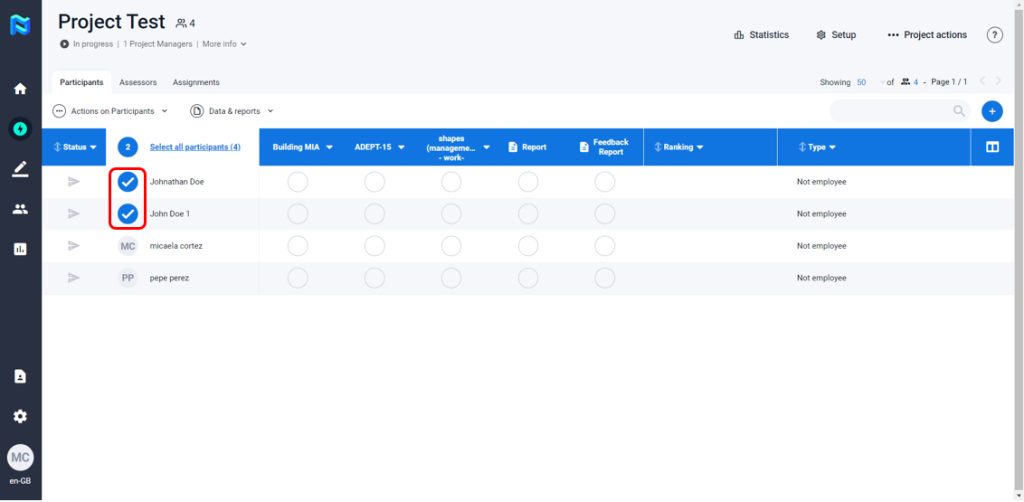Screen dimensions: 1024x502
Task: Open the column layout icon in table header
Action: [x=992, y=147]
